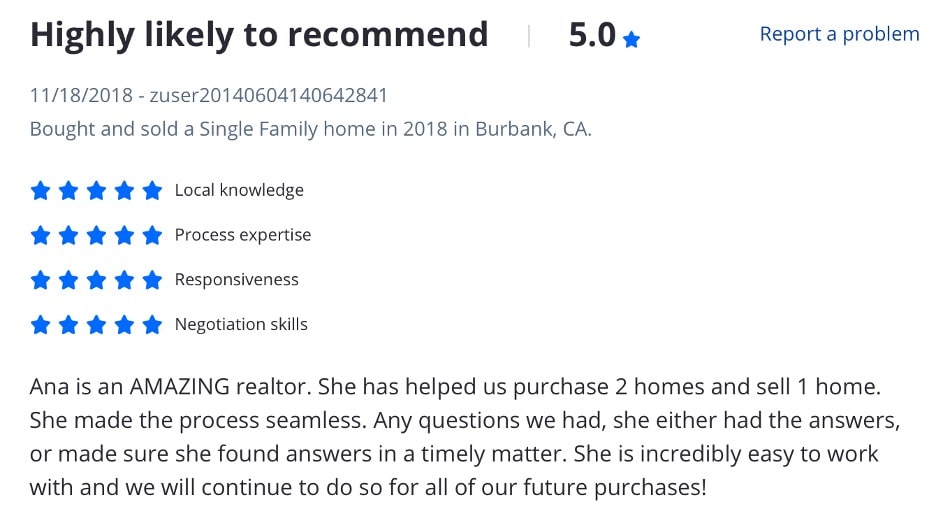Click the Local knowledge label
This screenshot has width=936, height=524.
tap(239, 190)
